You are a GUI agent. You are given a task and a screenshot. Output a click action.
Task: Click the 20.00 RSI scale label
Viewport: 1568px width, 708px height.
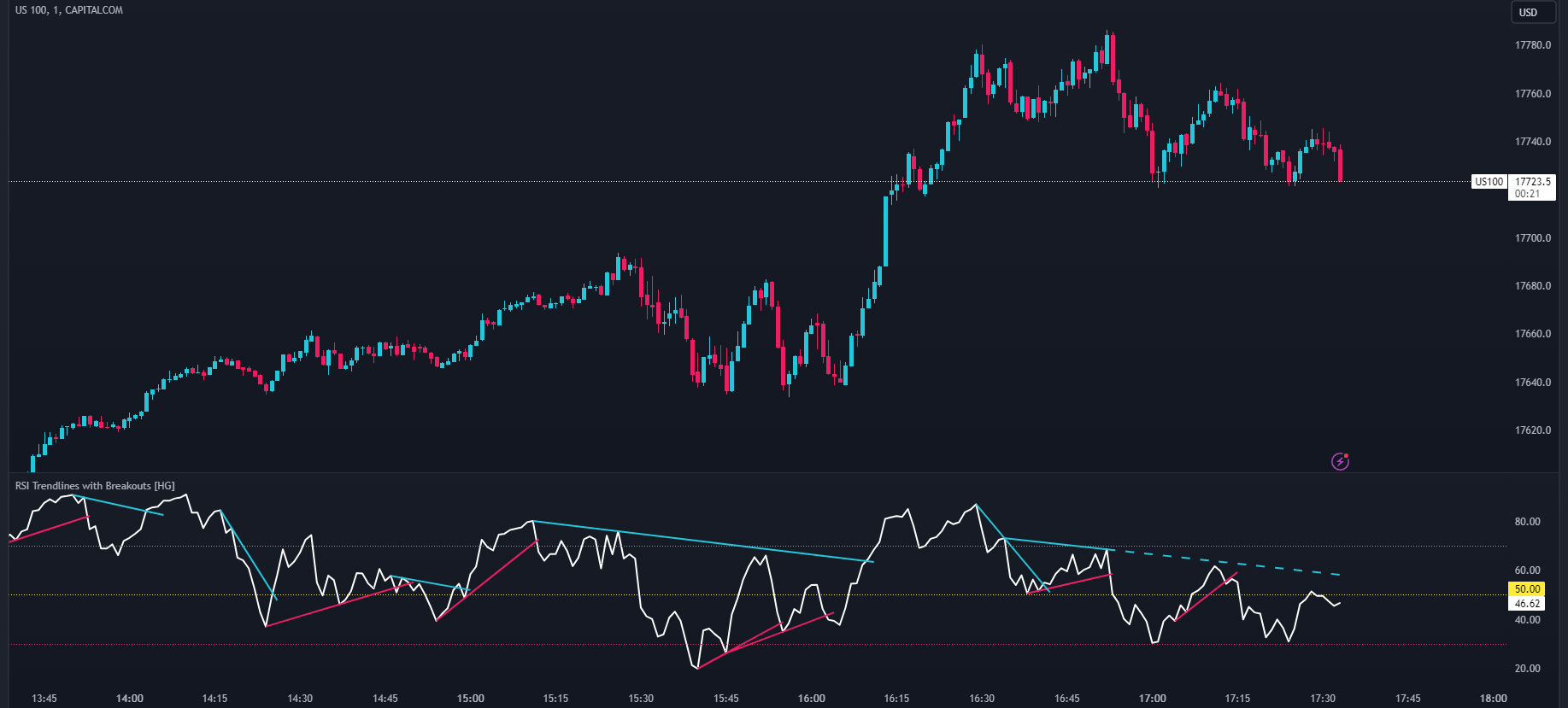tap(1527, 669)
